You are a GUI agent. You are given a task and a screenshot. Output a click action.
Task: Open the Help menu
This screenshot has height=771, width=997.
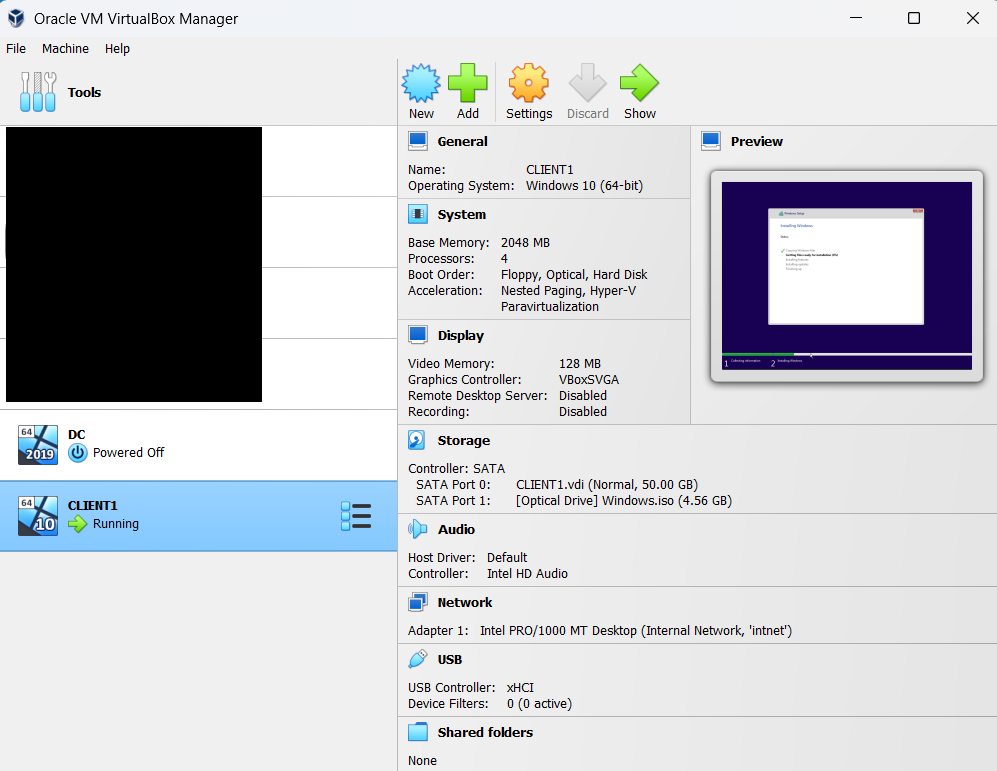pos(117,48)
